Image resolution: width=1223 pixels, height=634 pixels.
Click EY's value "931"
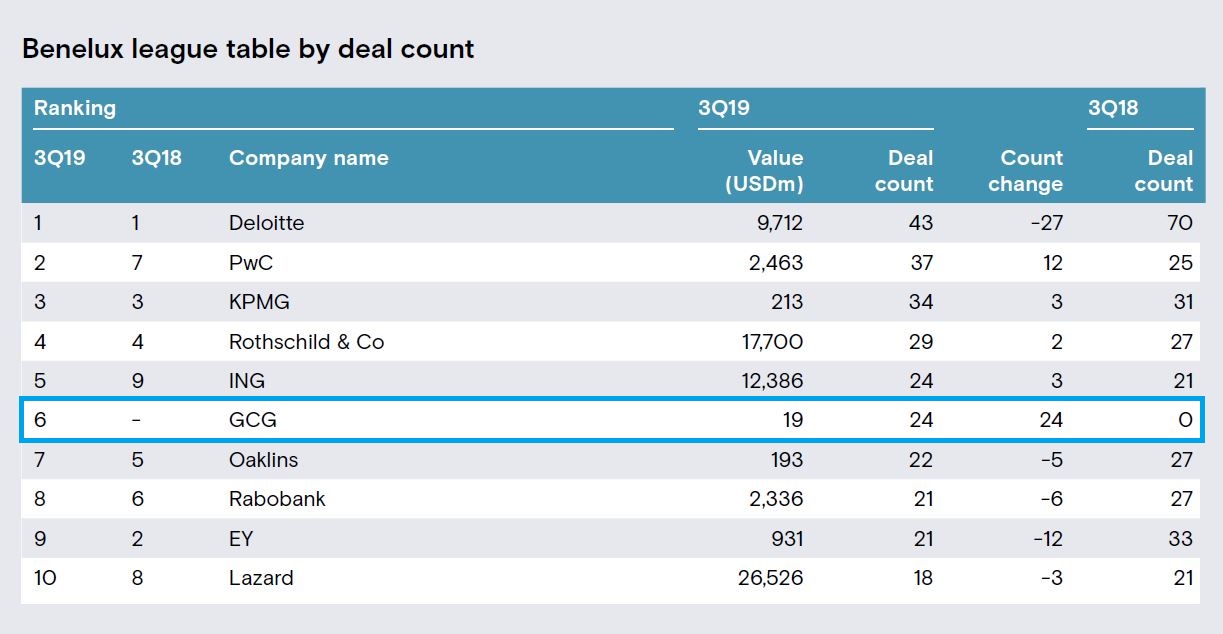pos(787,539)
